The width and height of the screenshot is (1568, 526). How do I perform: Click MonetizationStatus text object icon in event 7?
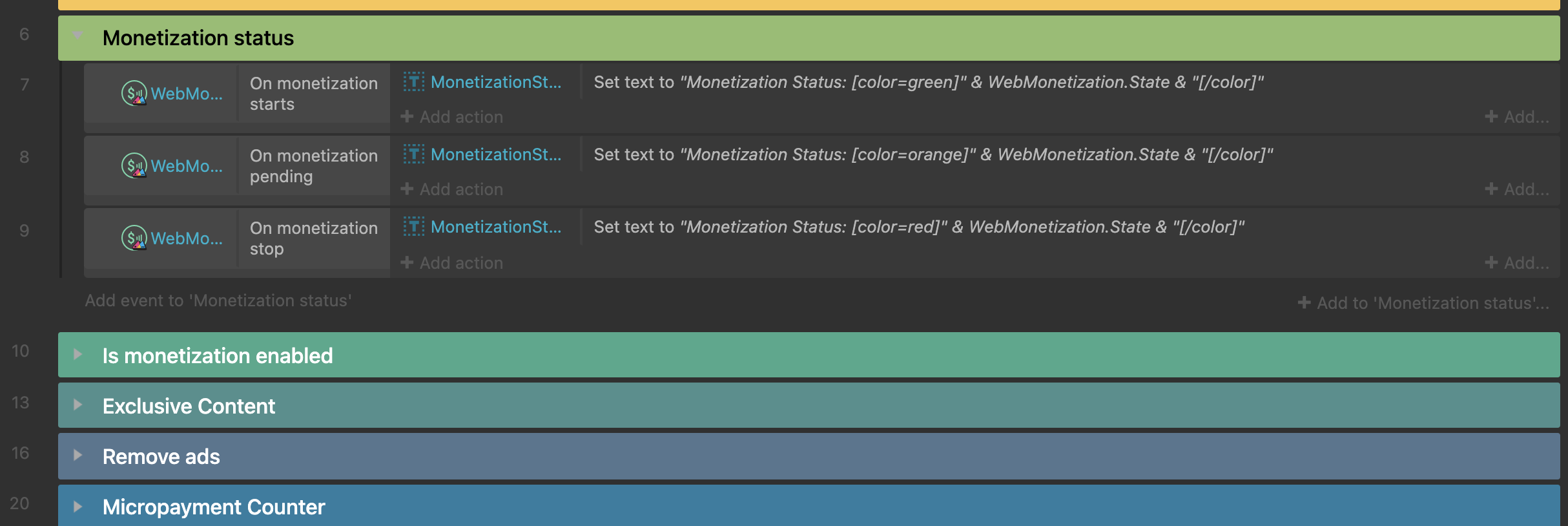[x=414, y=82]
